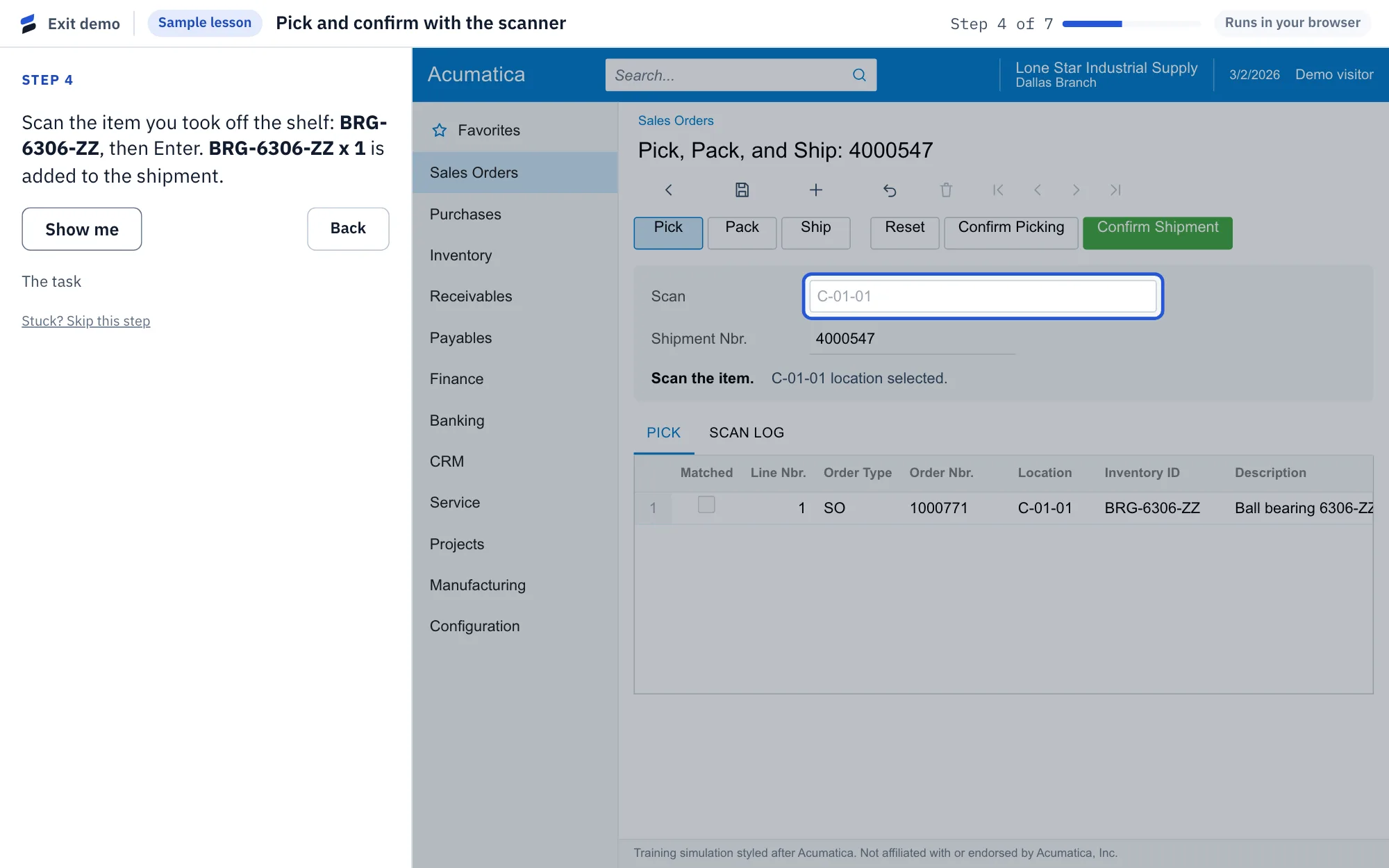The width and height of the screenshot is (1389, 868).
Task: Open Payables in the sidebar
Action: (515, 338)
